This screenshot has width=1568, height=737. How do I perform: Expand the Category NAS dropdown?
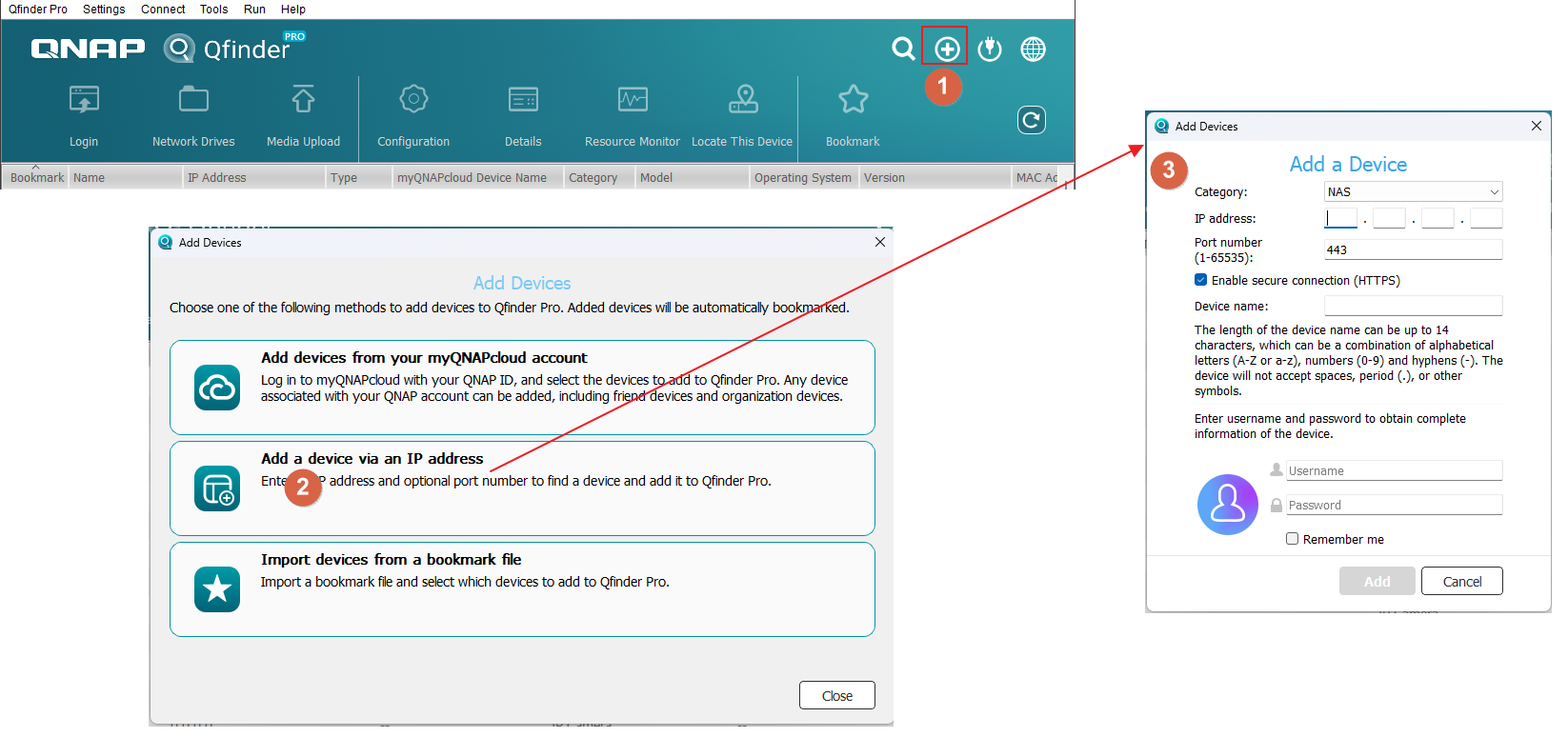tap(1413, 192)
